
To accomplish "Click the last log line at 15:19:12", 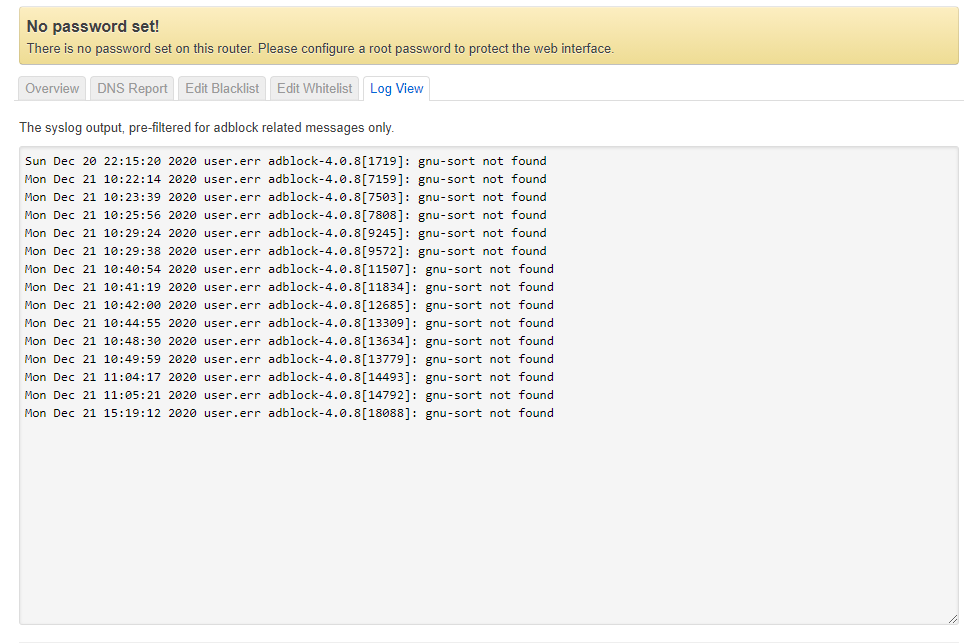I will [x=289, y=413].
